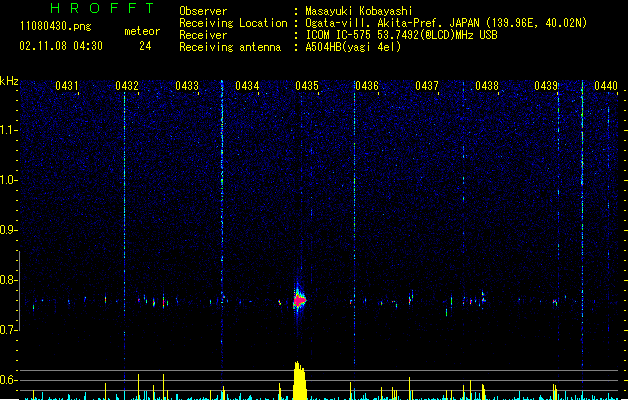Click the ICOM IC-575 receiver text
The width and height of the screenshot is (629, 400).
click(401, 35)
